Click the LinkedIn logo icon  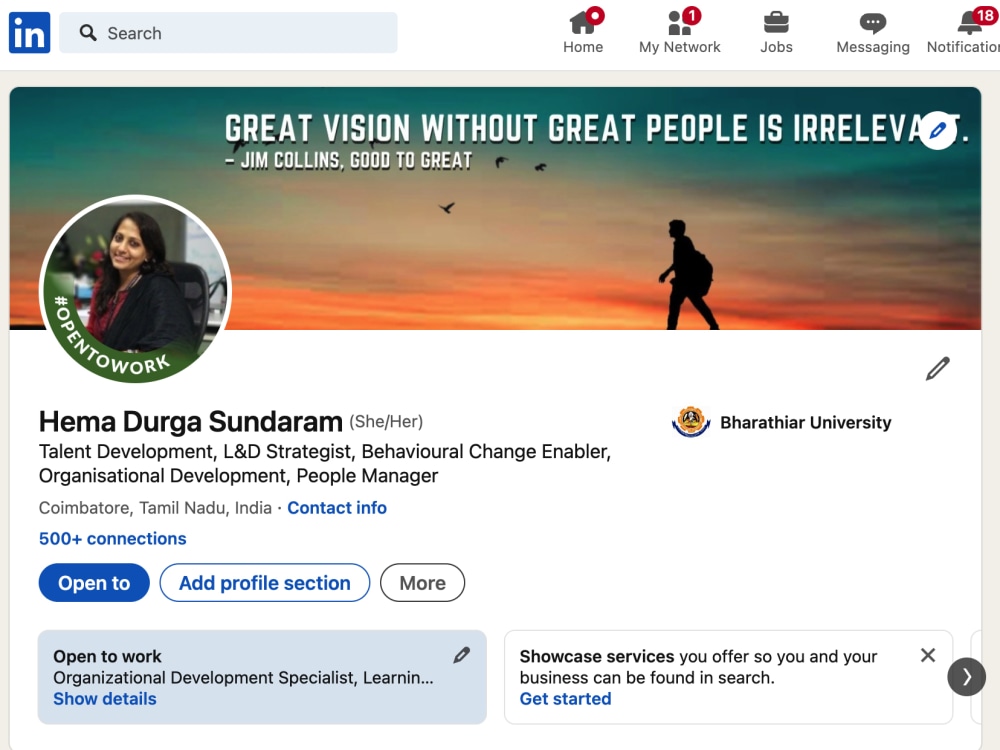tap(29, 33)
